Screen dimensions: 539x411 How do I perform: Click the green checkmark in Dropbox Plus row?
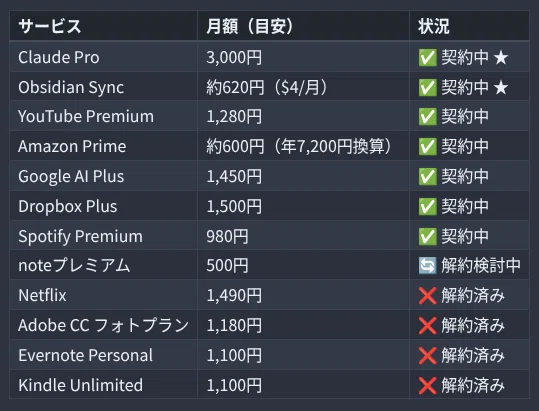pos(427,207)
